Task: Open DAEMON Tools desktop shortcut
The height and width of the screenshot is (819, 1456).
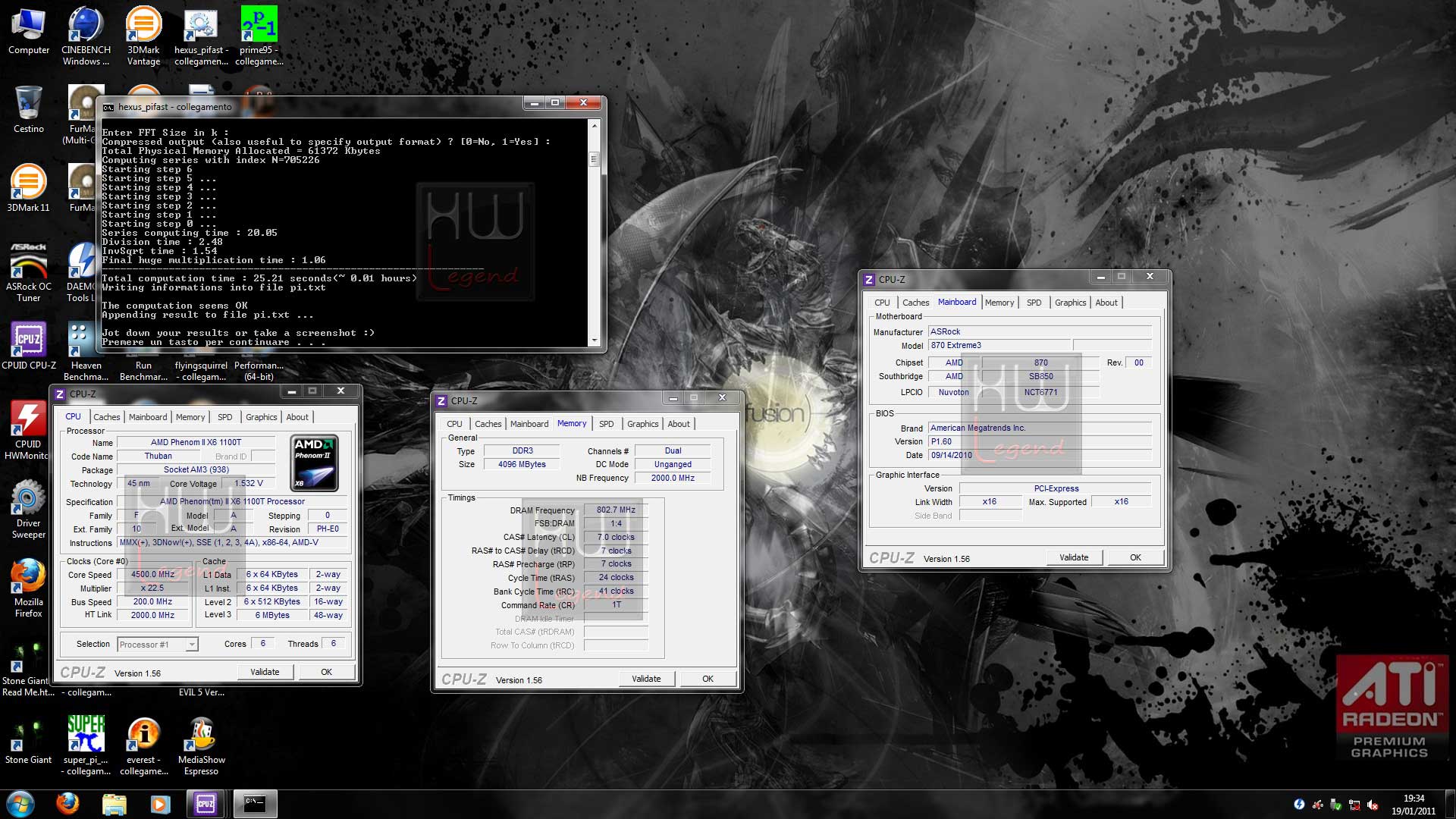Action: pos(80,273)
